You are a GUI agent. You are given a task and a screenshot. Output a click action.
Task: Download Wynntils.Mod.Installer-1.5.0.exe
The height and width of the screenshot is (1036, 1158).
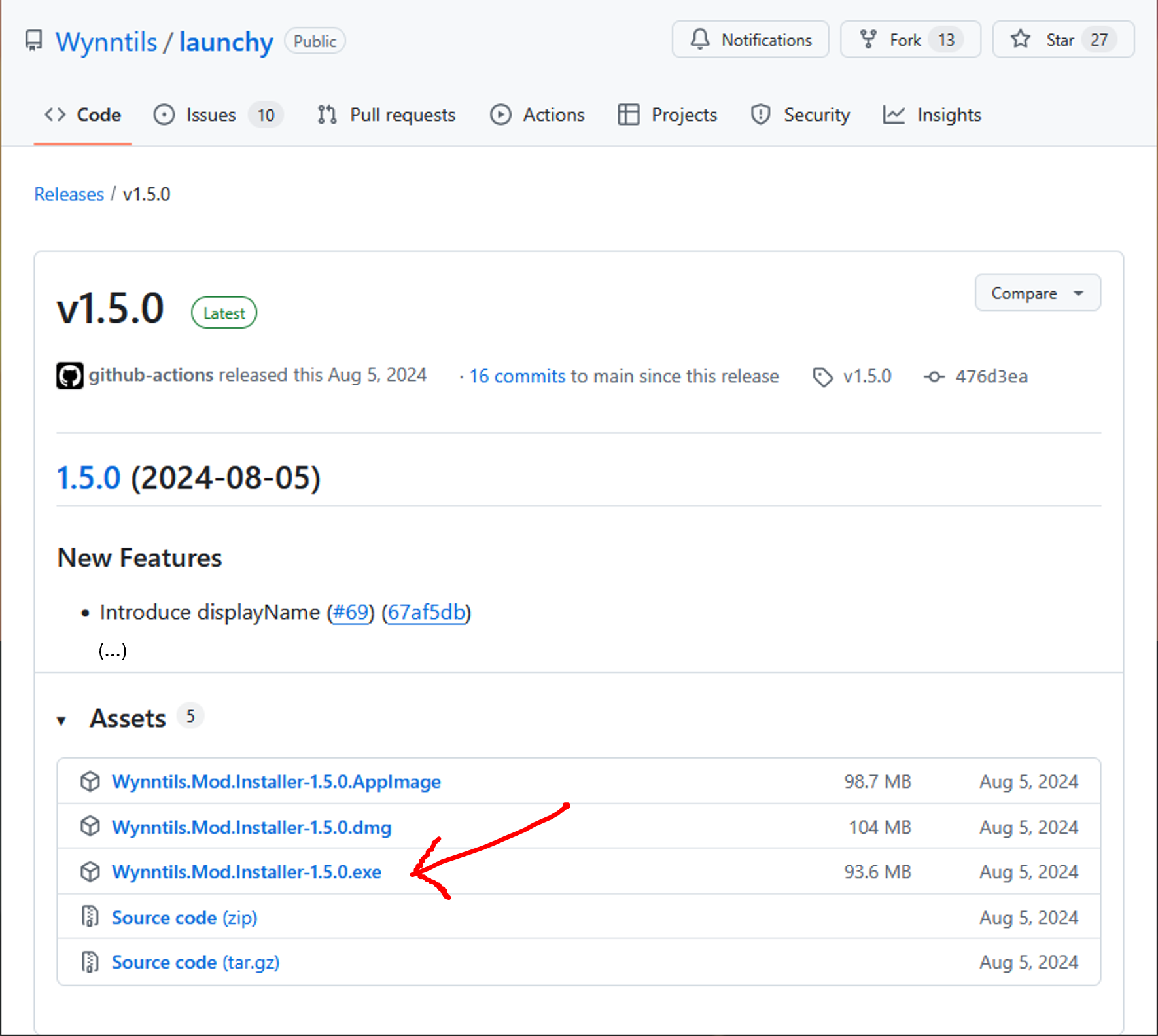(247, 872)
